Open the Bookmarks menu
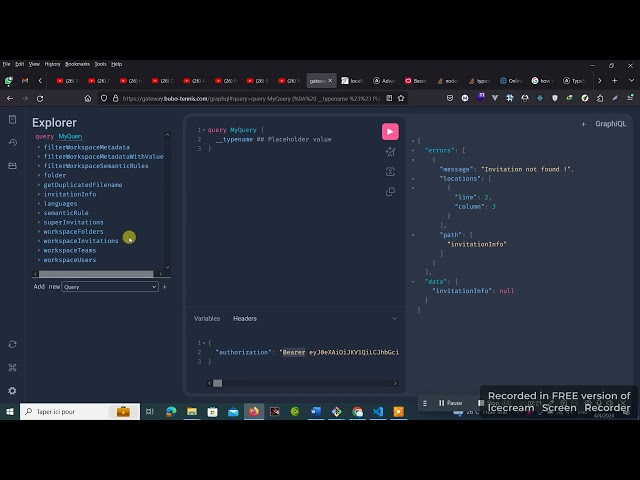 pos(77,64)
